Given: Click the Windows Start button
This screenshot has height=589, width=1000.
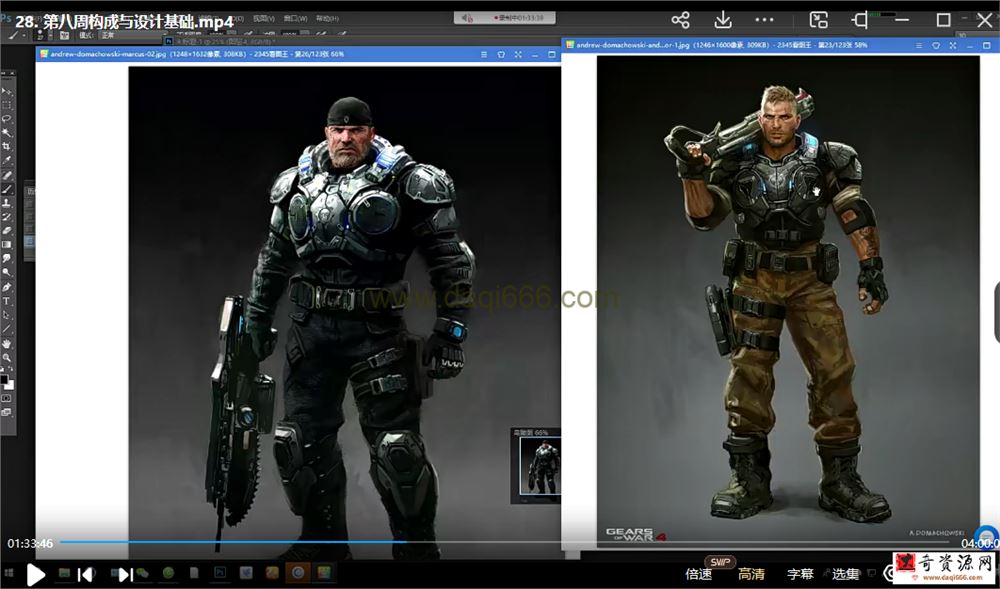Looking at the screenshot, I should (x=9, y=572).
